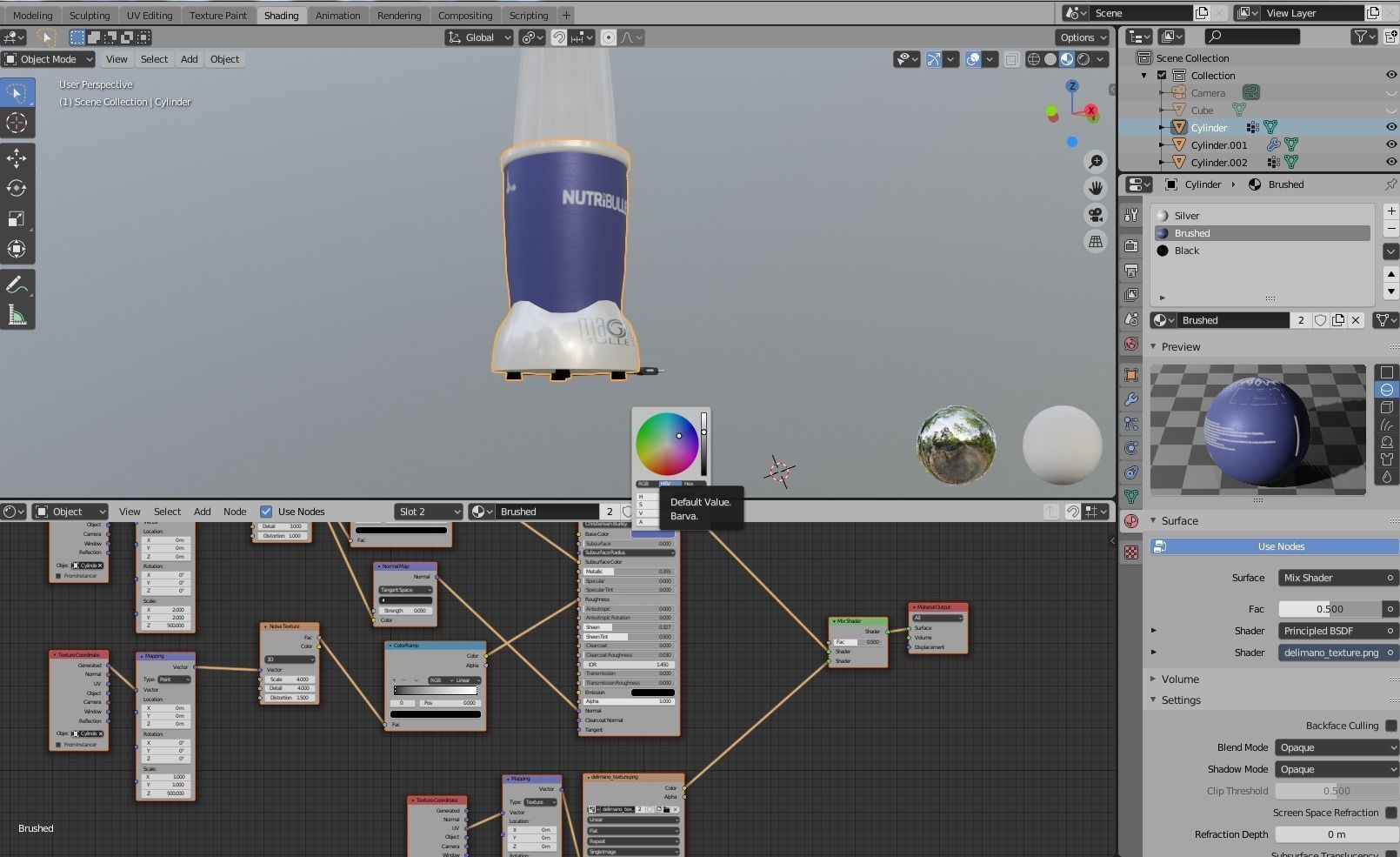The image size is (1400, 857).
Task: Hide Cylinder.001 in the outliner
Action: pos(1390,144)
